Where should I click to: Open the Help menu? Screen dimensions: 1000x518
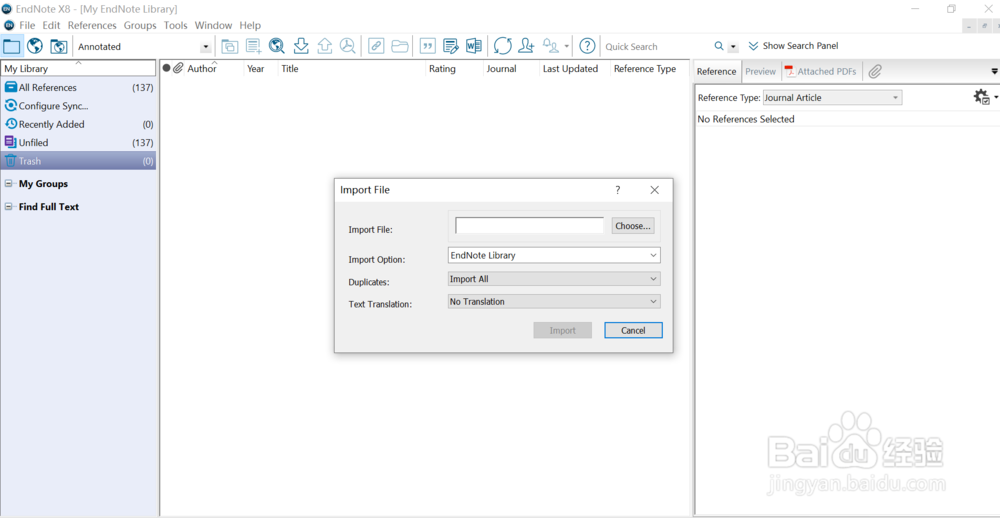point(250,26)
